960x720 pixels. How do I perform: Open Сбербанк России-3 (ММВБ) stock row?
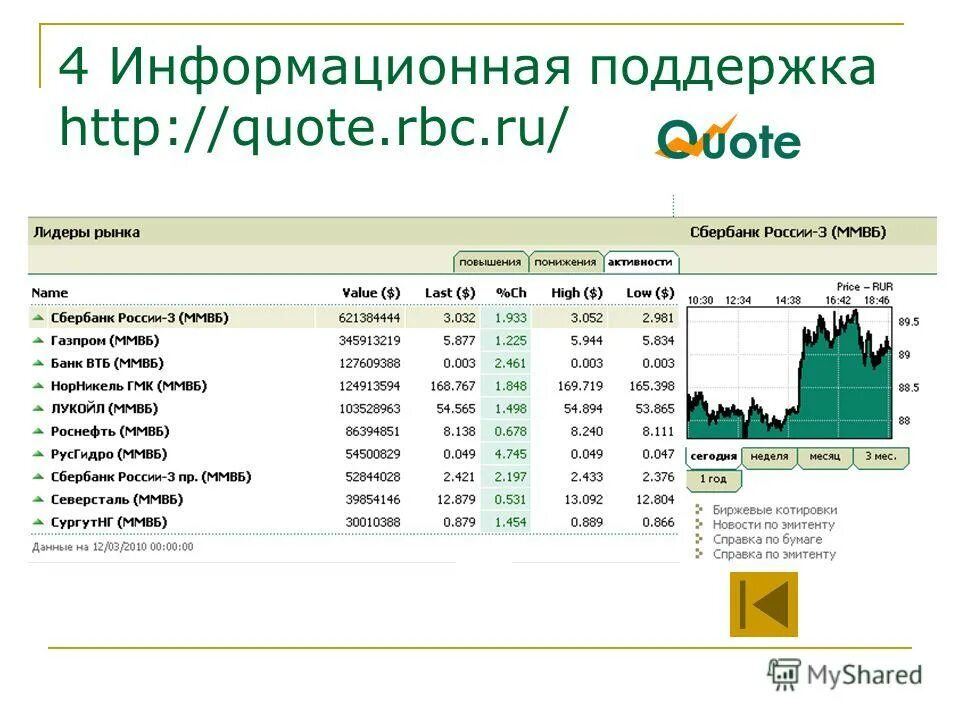tap(353, 317)
